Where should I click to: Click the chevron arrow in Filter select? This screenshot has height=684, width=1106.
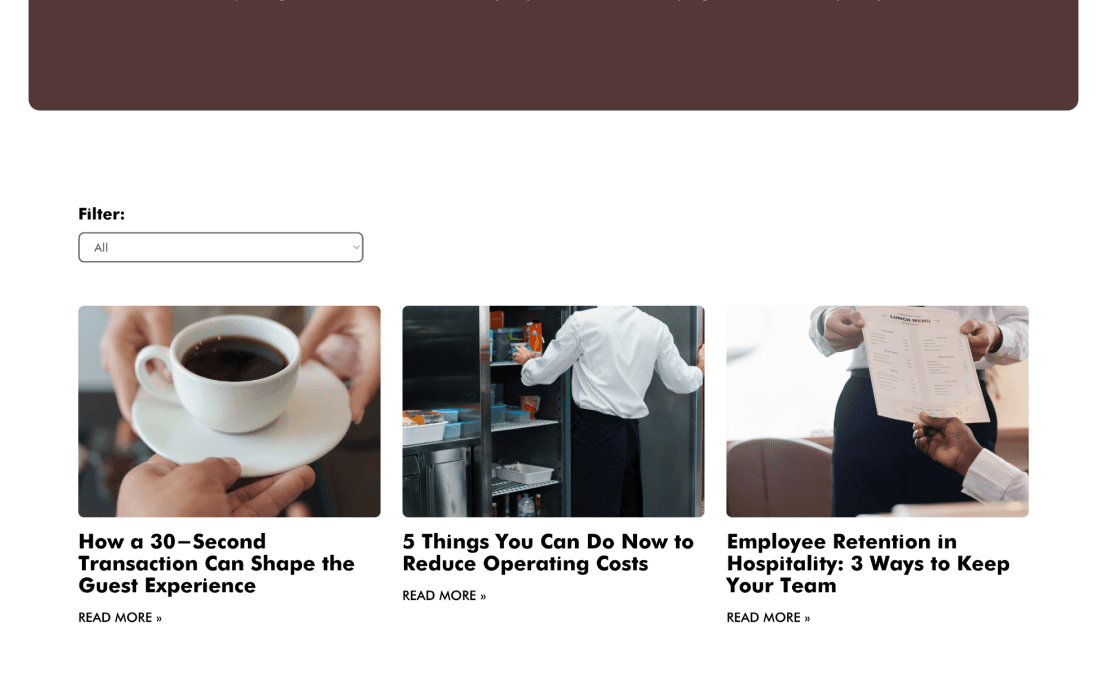click(x=356, y=248)
